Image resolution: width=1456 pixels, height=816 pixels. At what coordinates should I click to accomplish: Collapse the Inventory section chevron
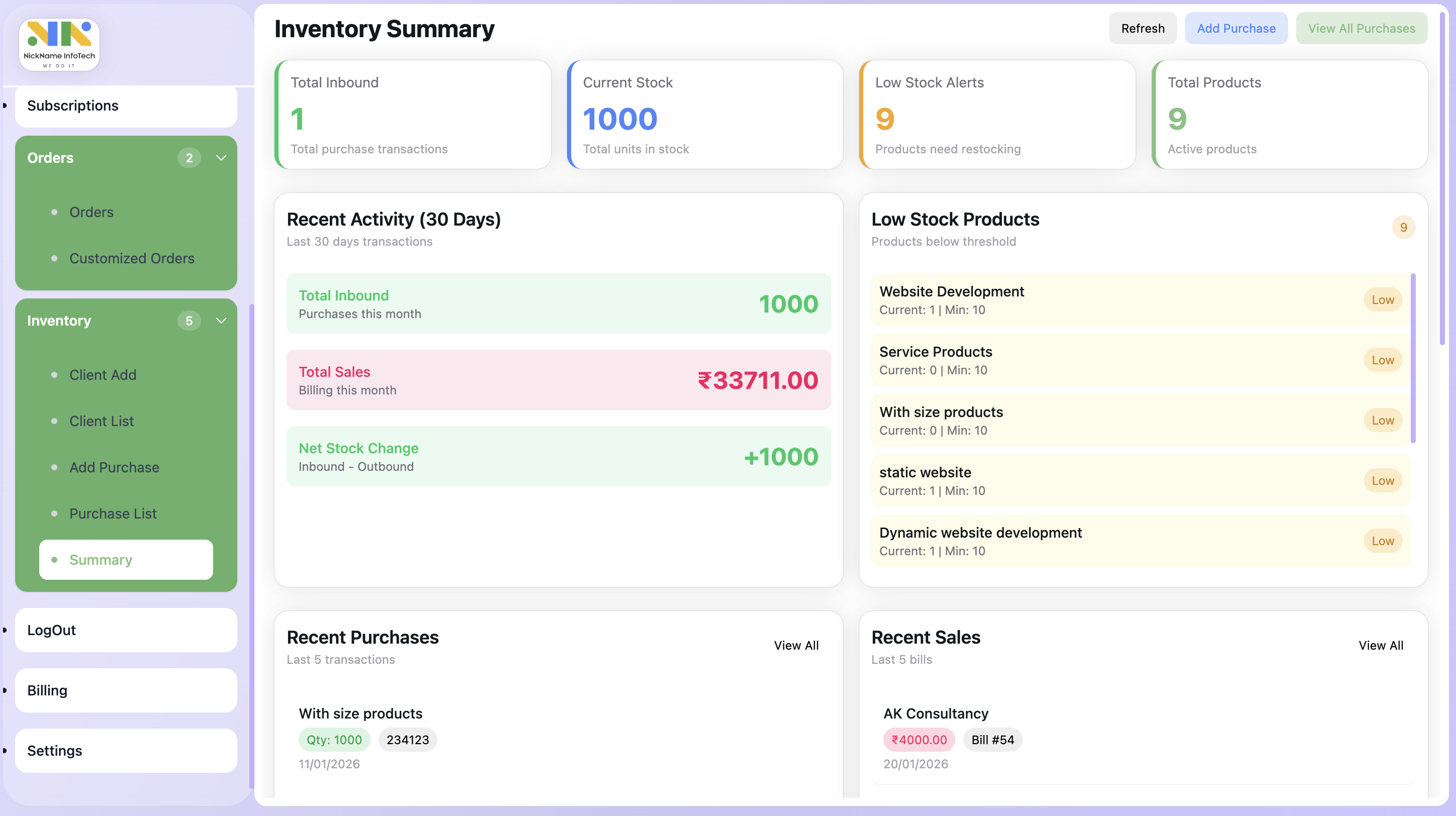click(x=221, y=320)
